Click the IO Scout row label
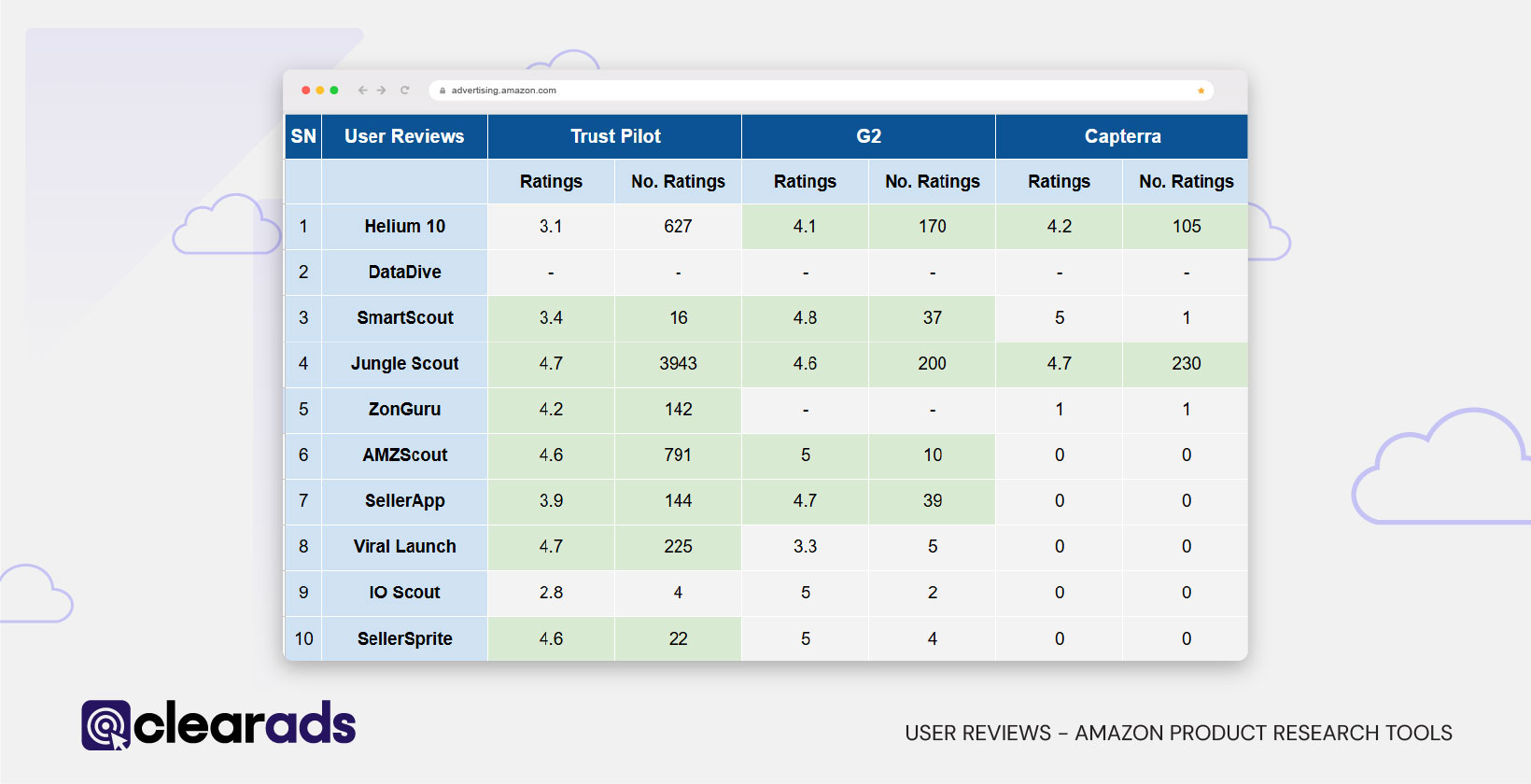This screenshot has width=1531, height=784. point(404,592)
